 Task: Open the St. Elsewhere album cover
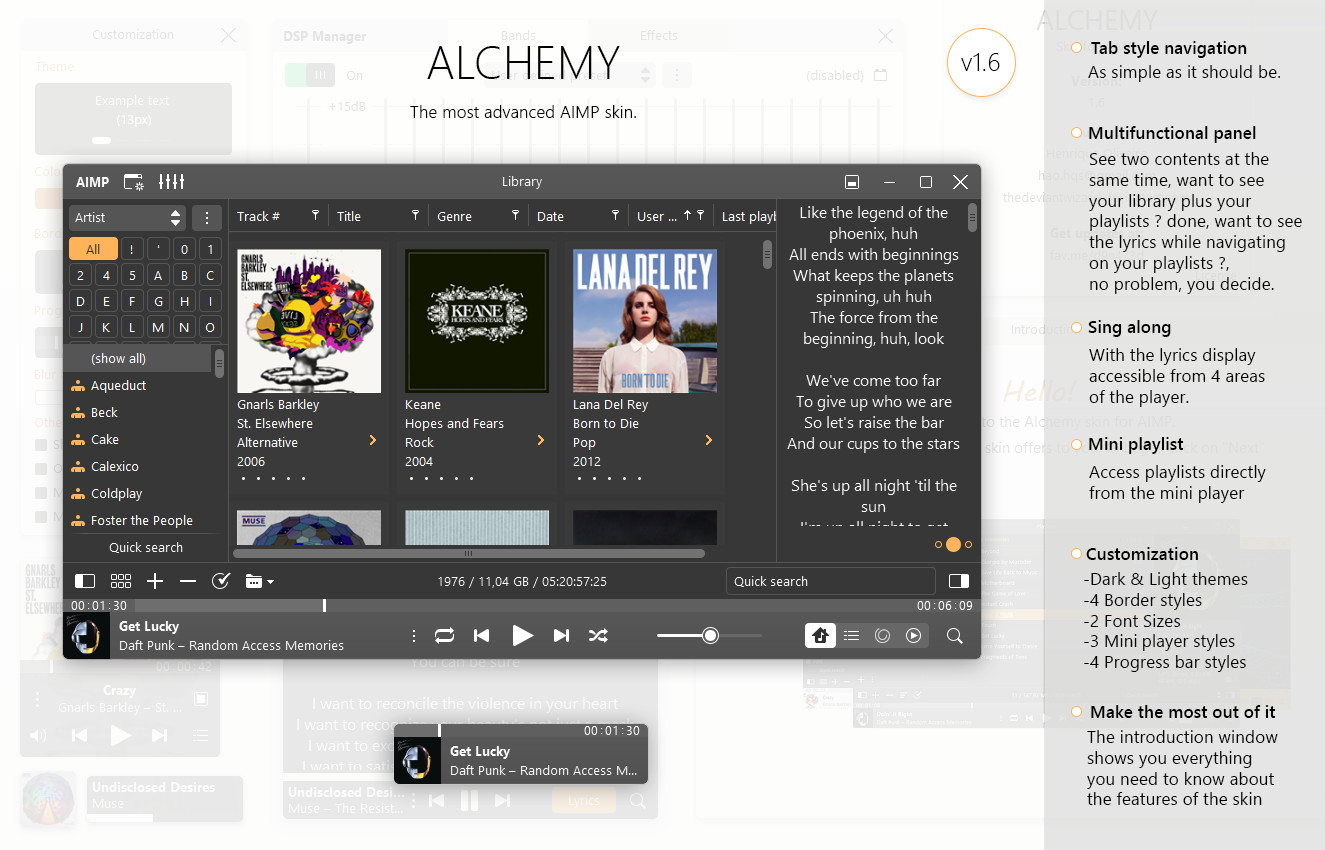tap(309, 321)
